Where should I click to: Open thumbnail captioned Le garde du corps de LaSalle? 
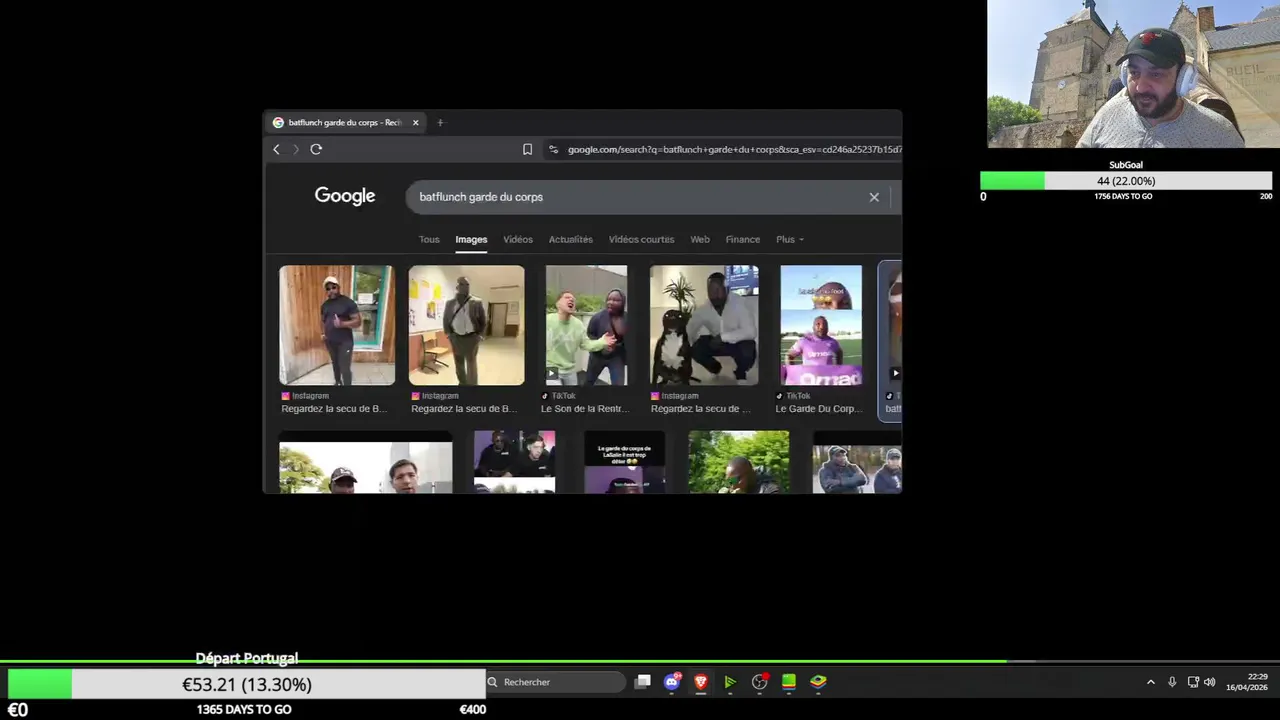click(x=624, y=462)
